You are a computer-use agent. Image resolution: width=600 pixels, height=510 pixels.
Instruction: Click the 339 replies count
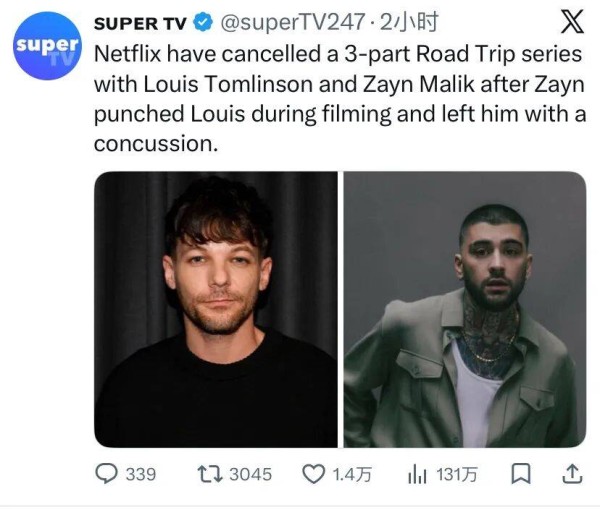click(x=140, y=474)
